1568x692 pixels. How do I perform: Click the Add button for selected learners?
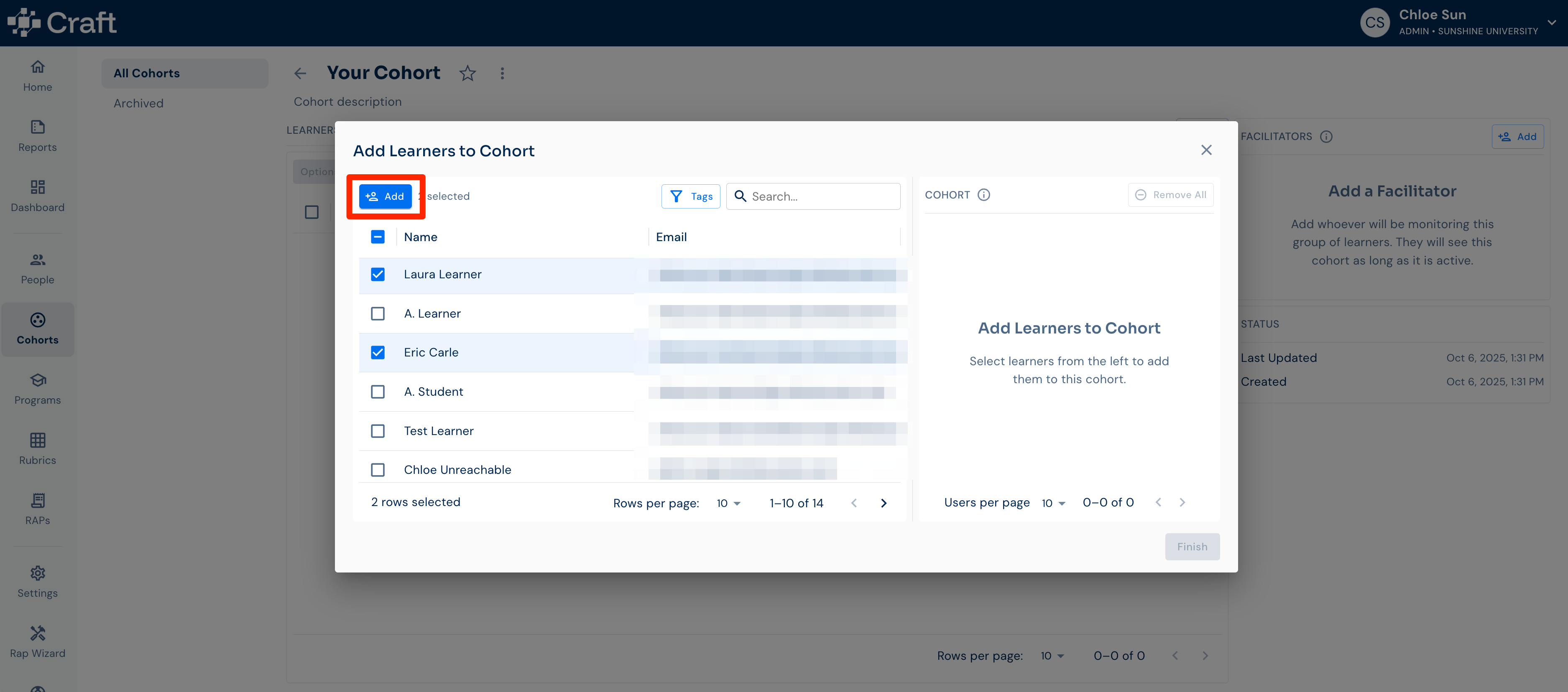tap(385, 196)
